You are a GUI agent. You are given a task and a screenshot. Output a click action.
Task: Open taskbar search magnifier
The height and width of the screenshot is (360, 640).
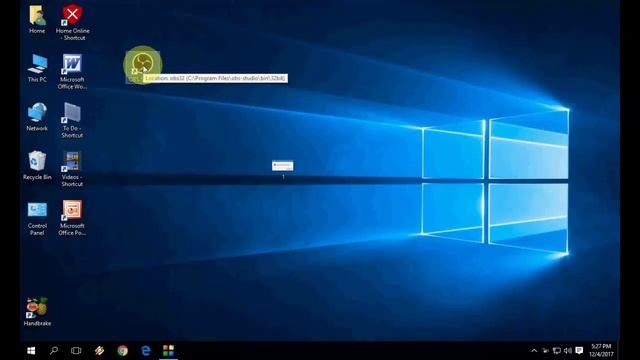coord(53,351)
